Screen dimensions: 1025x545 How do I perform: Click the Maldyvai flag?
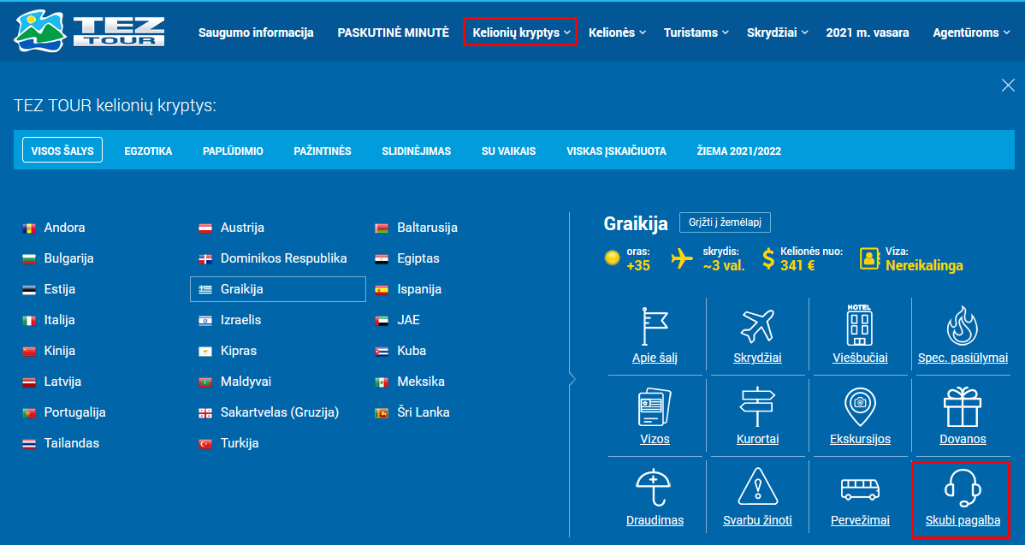coord(205,382)
